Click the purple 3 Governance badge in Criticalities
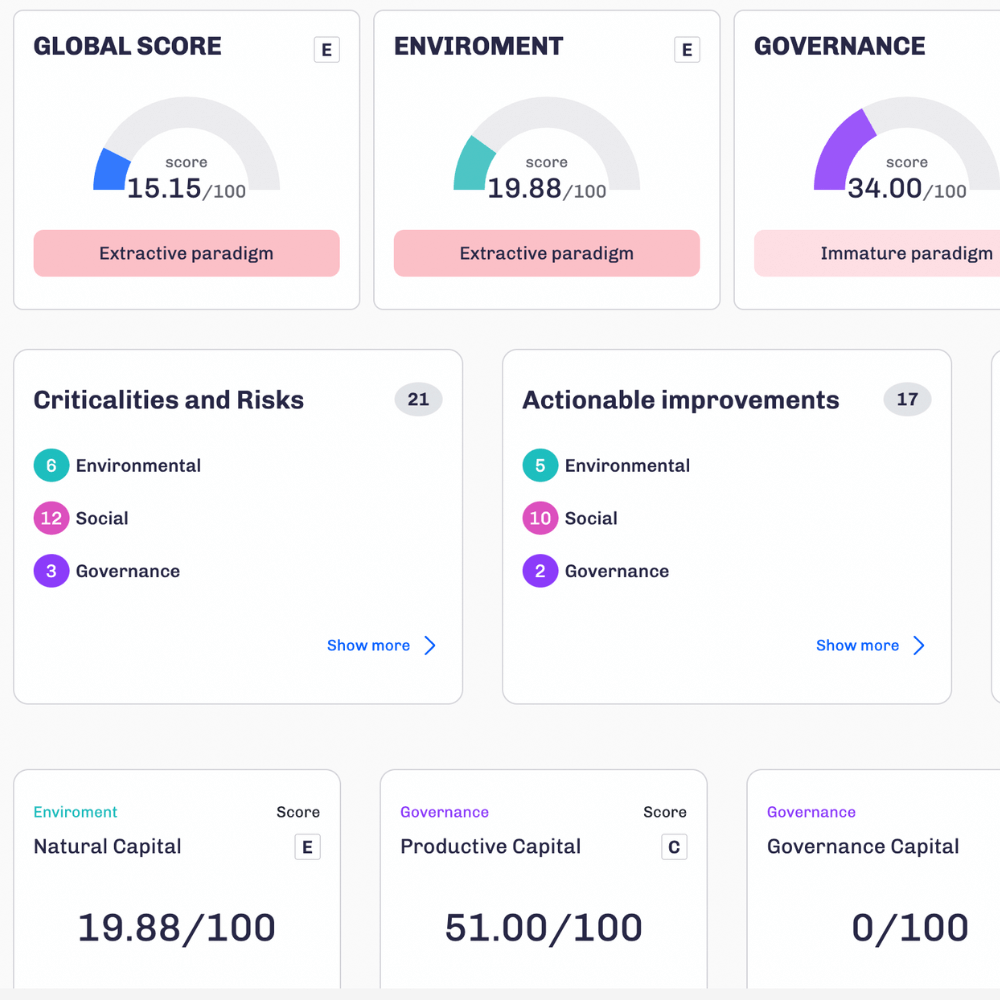 51,571
